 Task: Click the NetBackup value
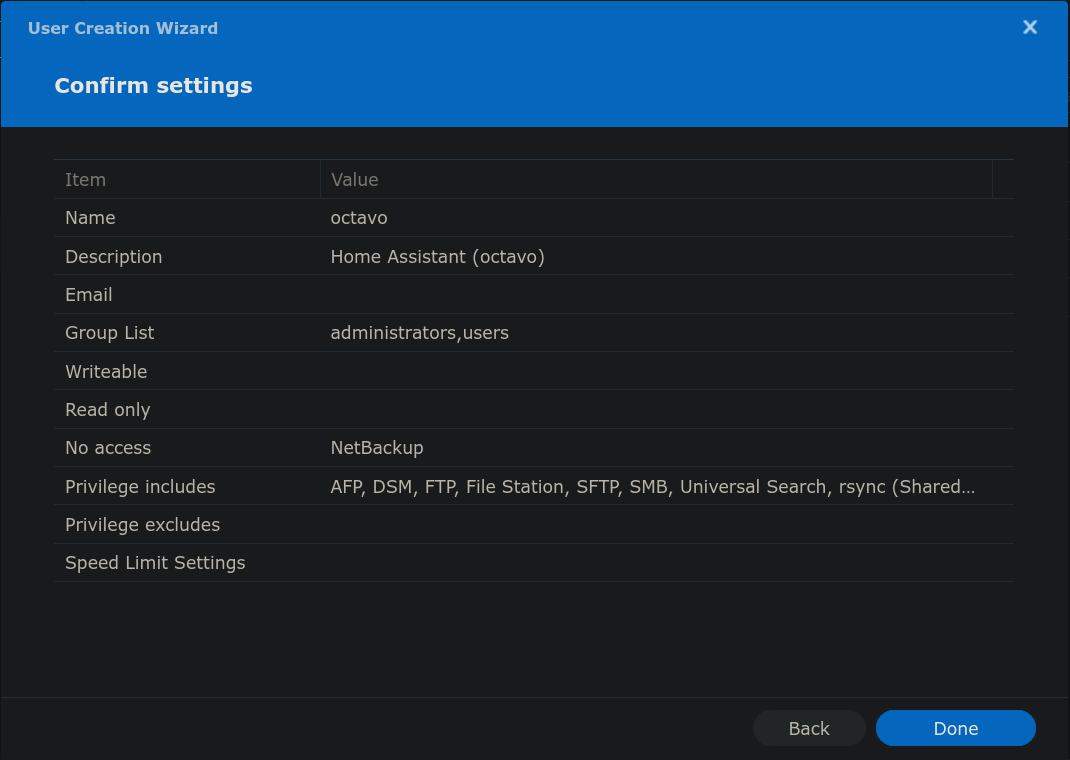(x=377, y=448)
